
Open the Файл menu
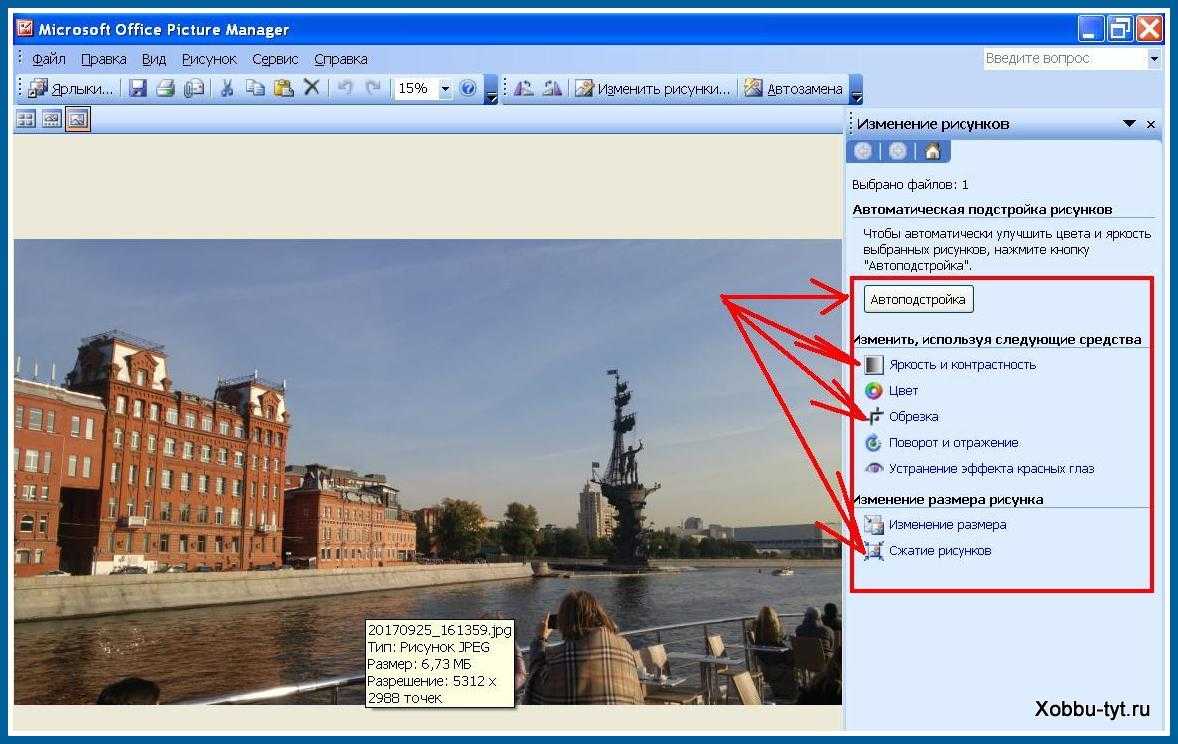click(49, 59)
